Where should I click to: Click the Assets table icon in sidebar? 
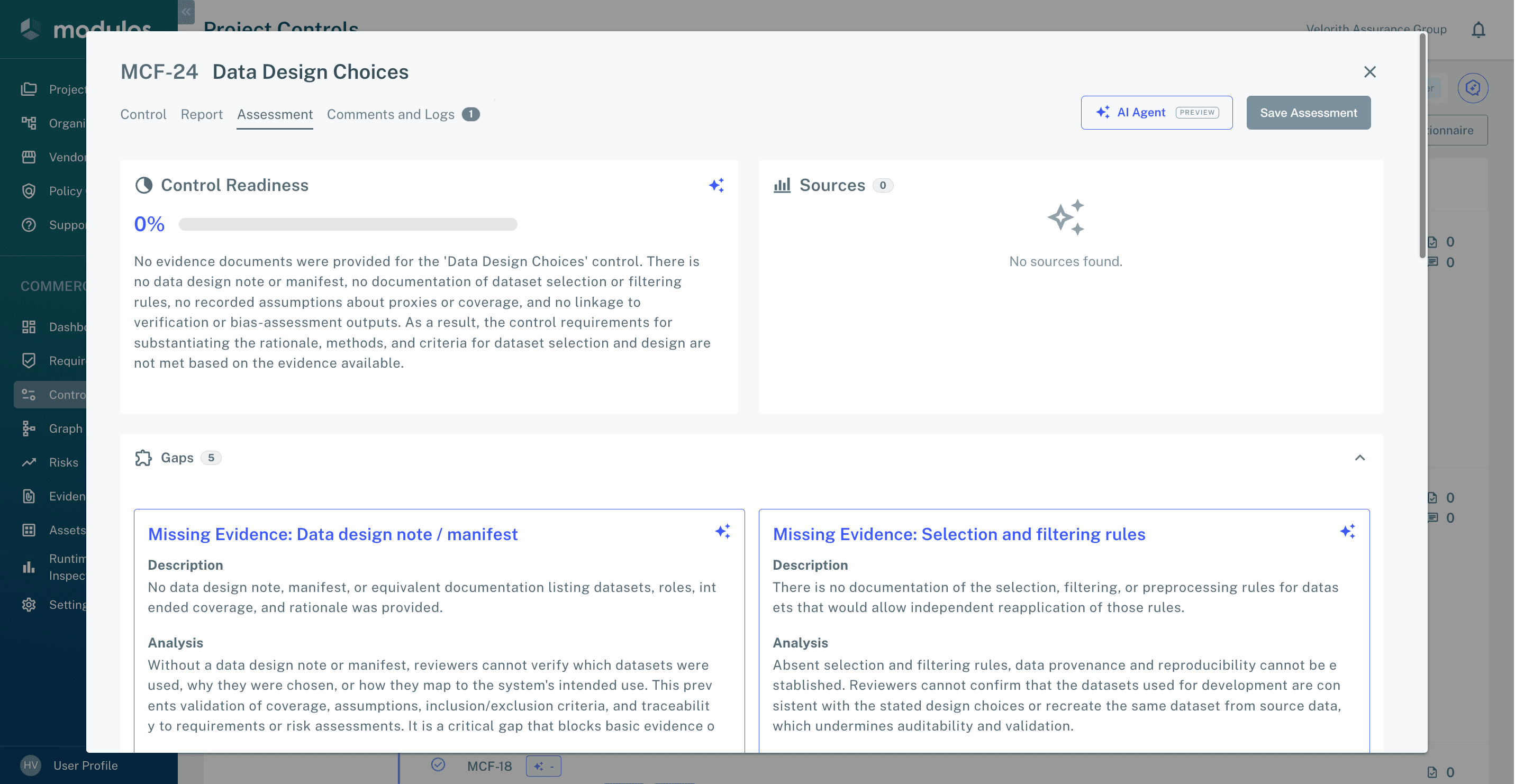[29, 531]
